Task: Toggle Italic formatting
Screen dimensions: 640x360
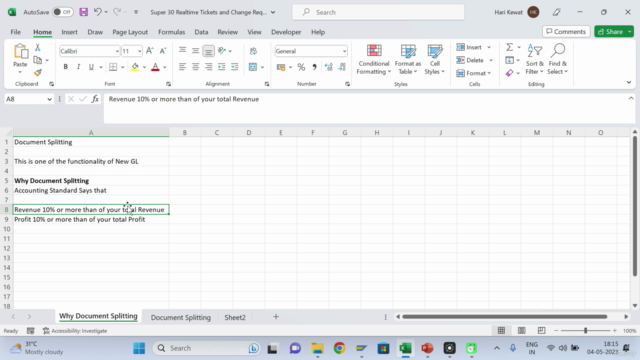Action: click(x=78, y=67)
